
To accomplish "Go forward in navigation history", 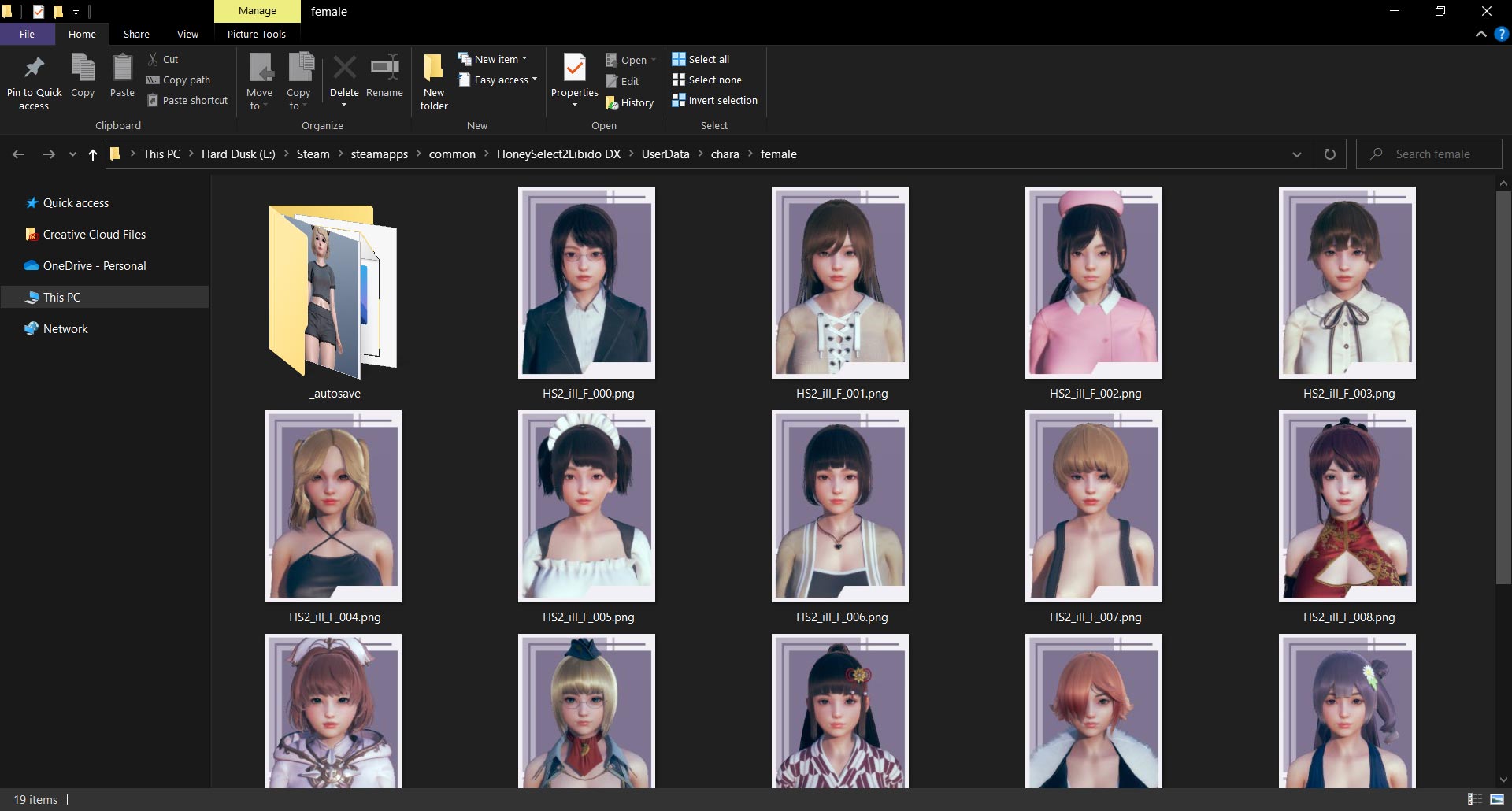I will (x=49, y=154).
